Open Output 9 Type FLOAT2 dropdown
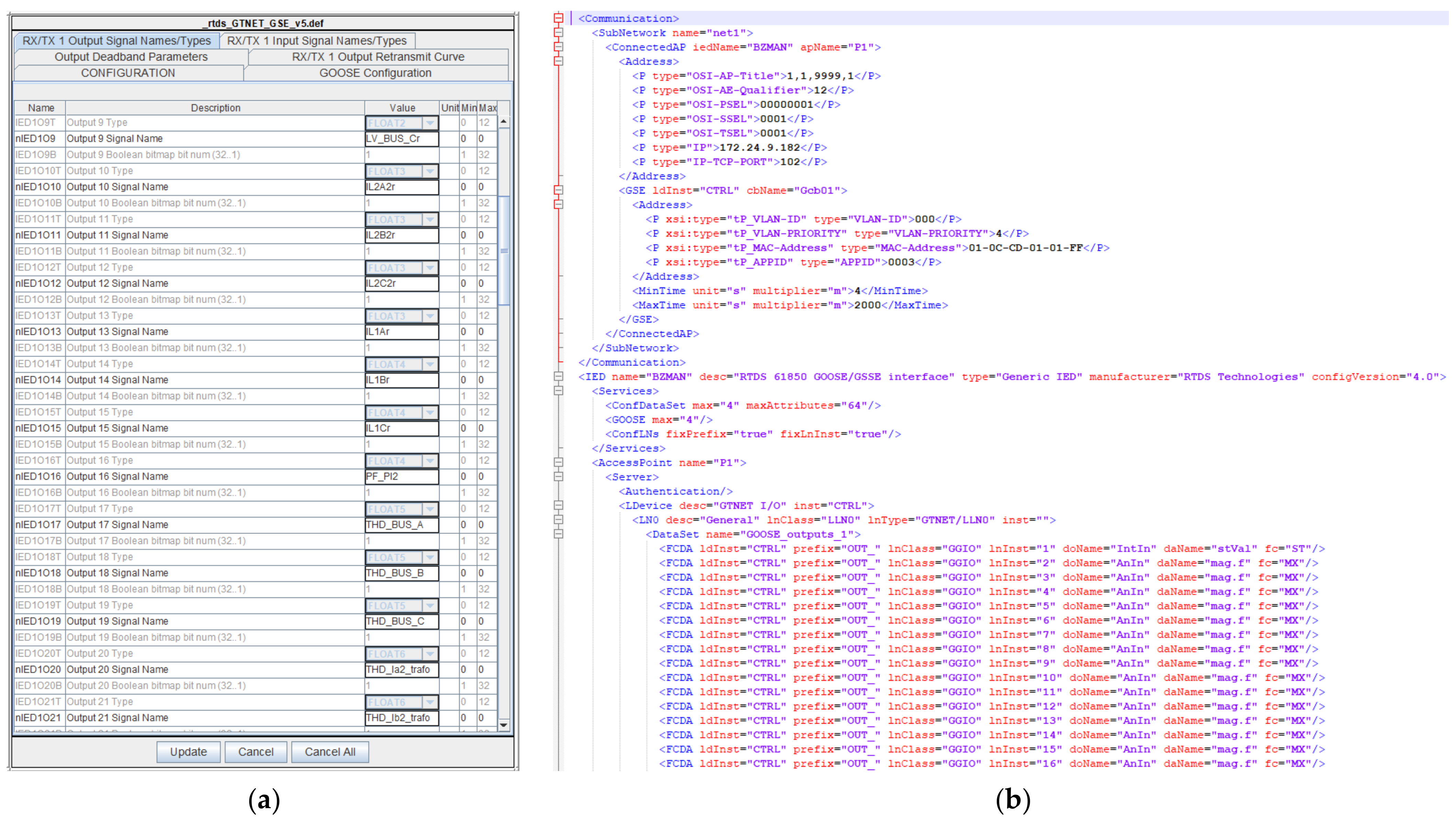 (x=430, y=123)
